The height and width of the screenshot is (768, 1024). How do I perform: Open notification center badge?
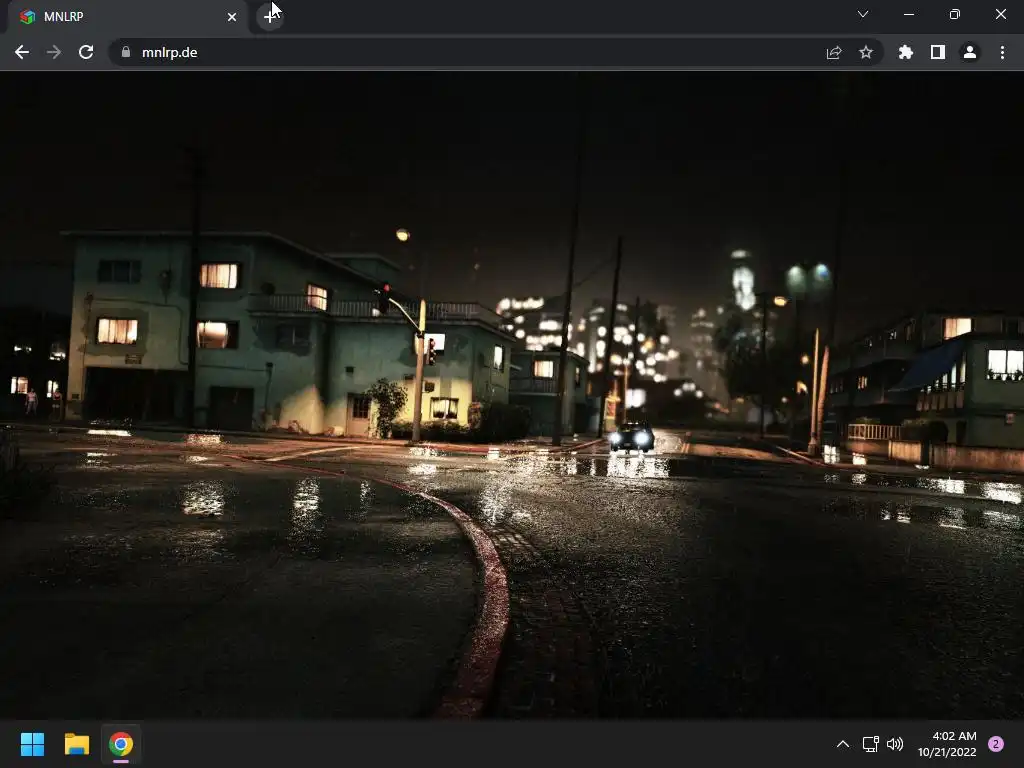pyautogui.click(x=996, y=744)
